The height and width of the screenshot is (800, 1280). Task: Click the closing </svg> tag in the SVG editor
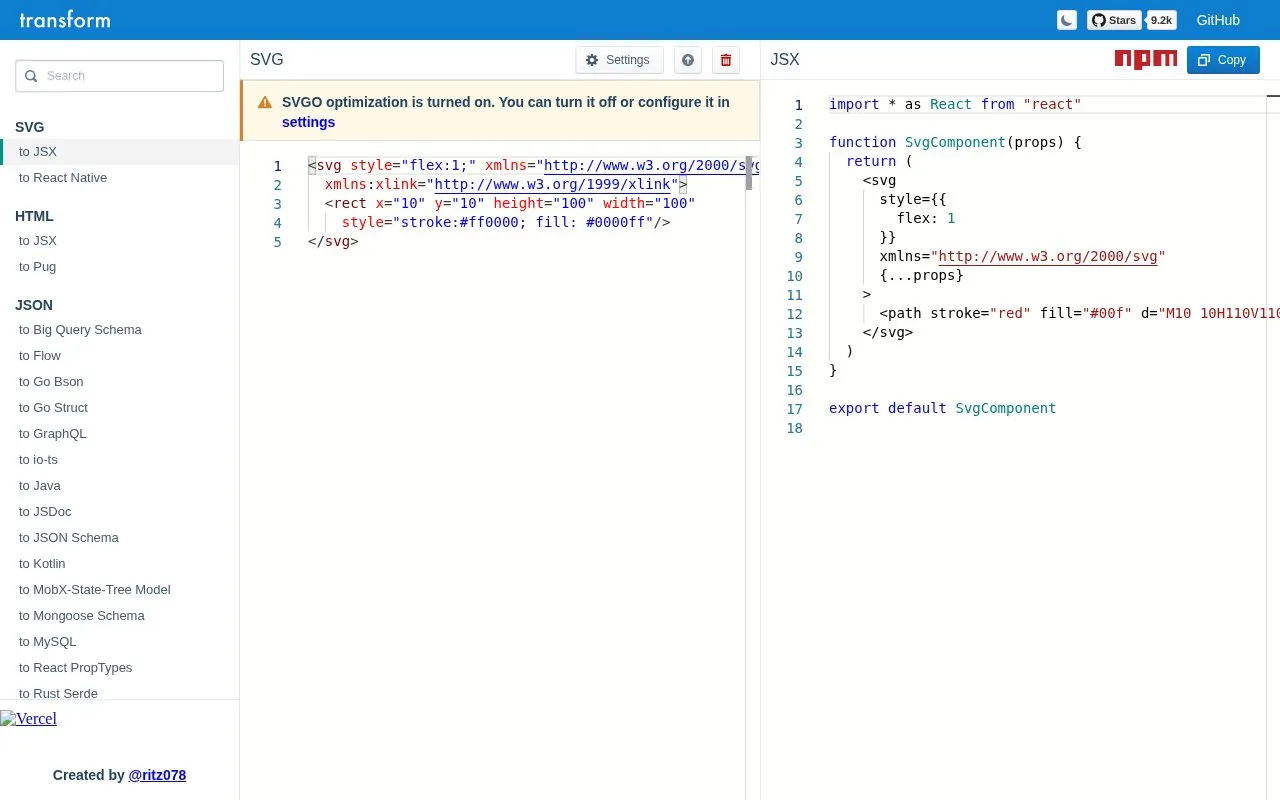coord(333,242)
